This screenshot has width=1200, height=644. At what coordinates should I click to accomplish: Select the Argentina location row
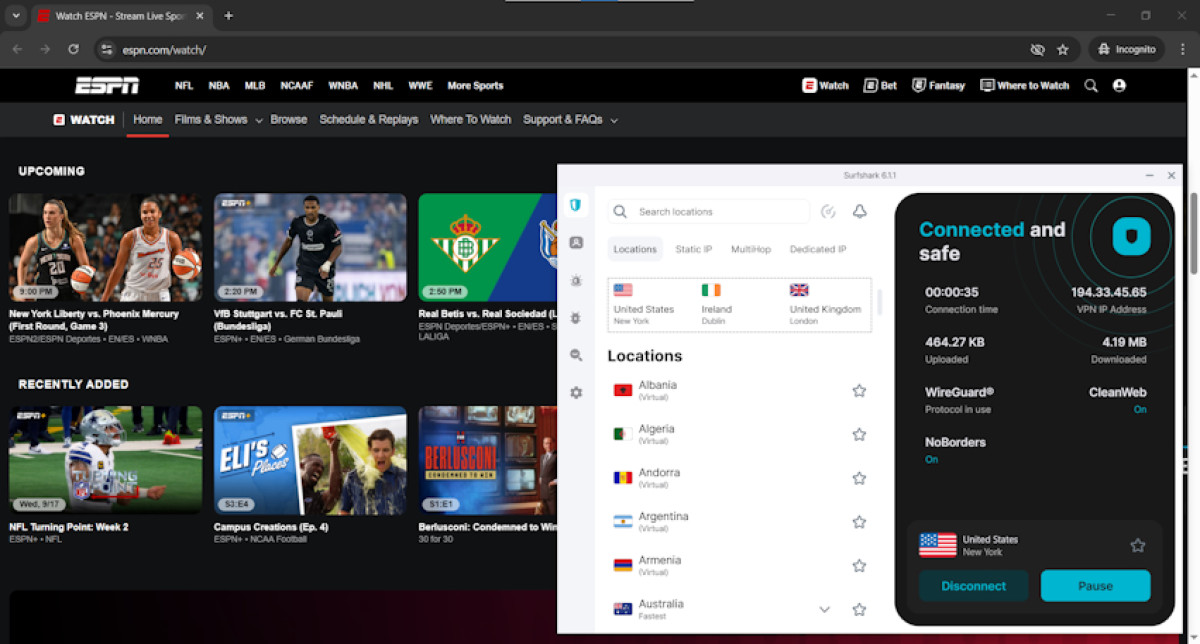pos(739,522)
